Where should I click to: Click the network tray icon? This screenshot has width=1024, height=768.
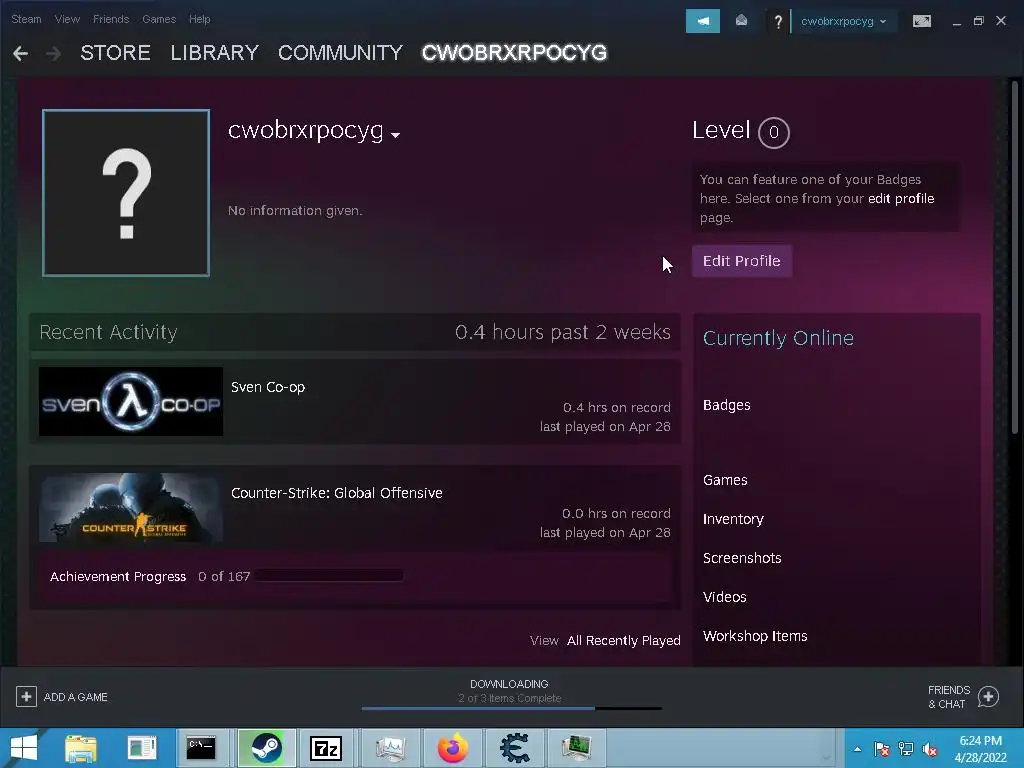pos(906,749)
